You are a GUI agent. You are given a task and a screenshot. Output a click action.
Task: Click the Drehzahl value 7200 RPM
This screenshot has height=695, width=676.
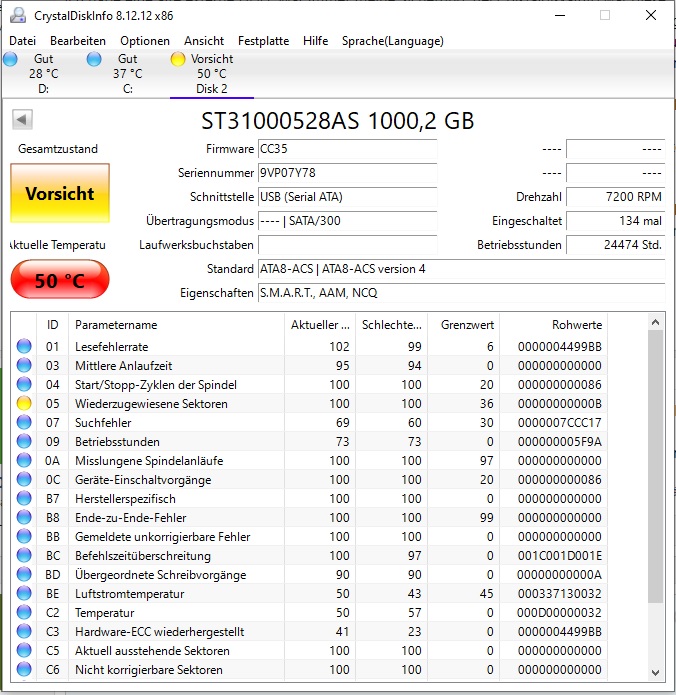[x=616, y=197]
